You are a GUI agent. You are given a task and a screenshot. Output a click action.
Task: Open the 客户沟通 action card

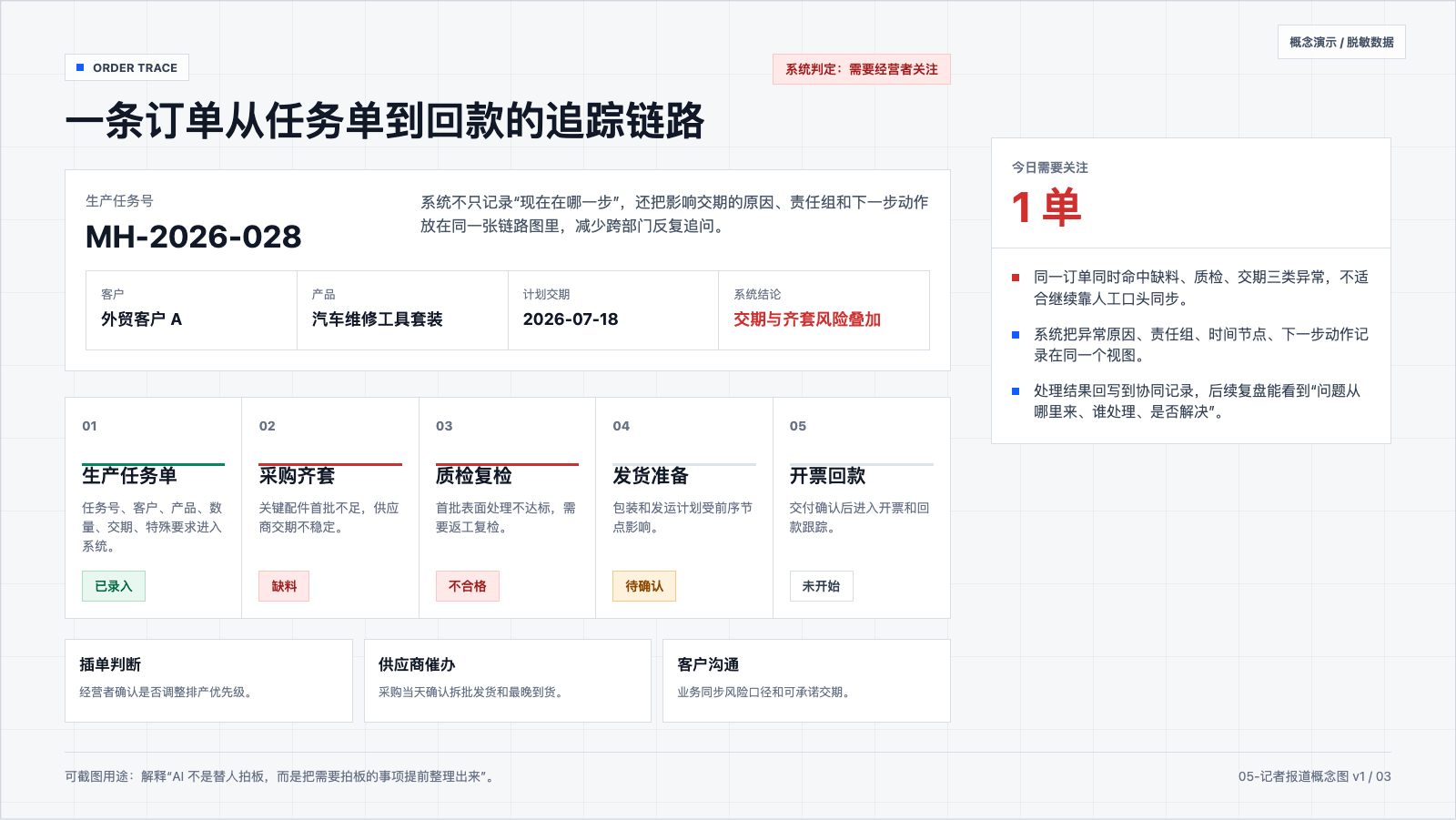coord(806,681)
